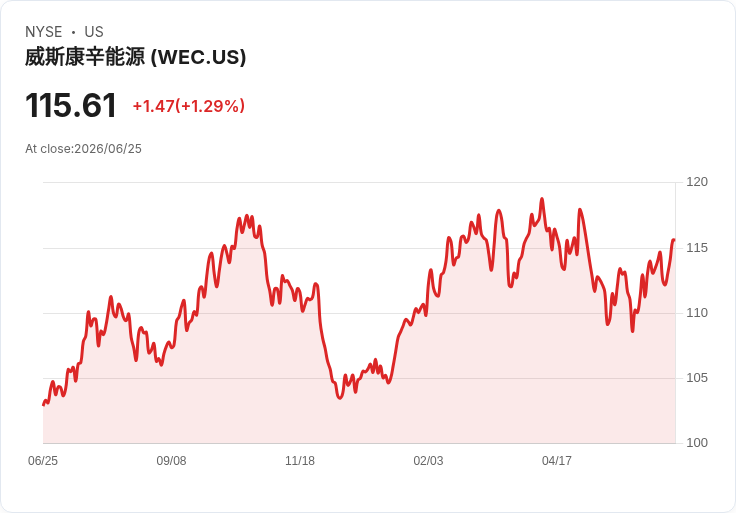Image resolution: width=736 pixels, height=513 pixels.
Task: Click the chart's lowest trough after 11/18
Action: (x=340, y=398)
